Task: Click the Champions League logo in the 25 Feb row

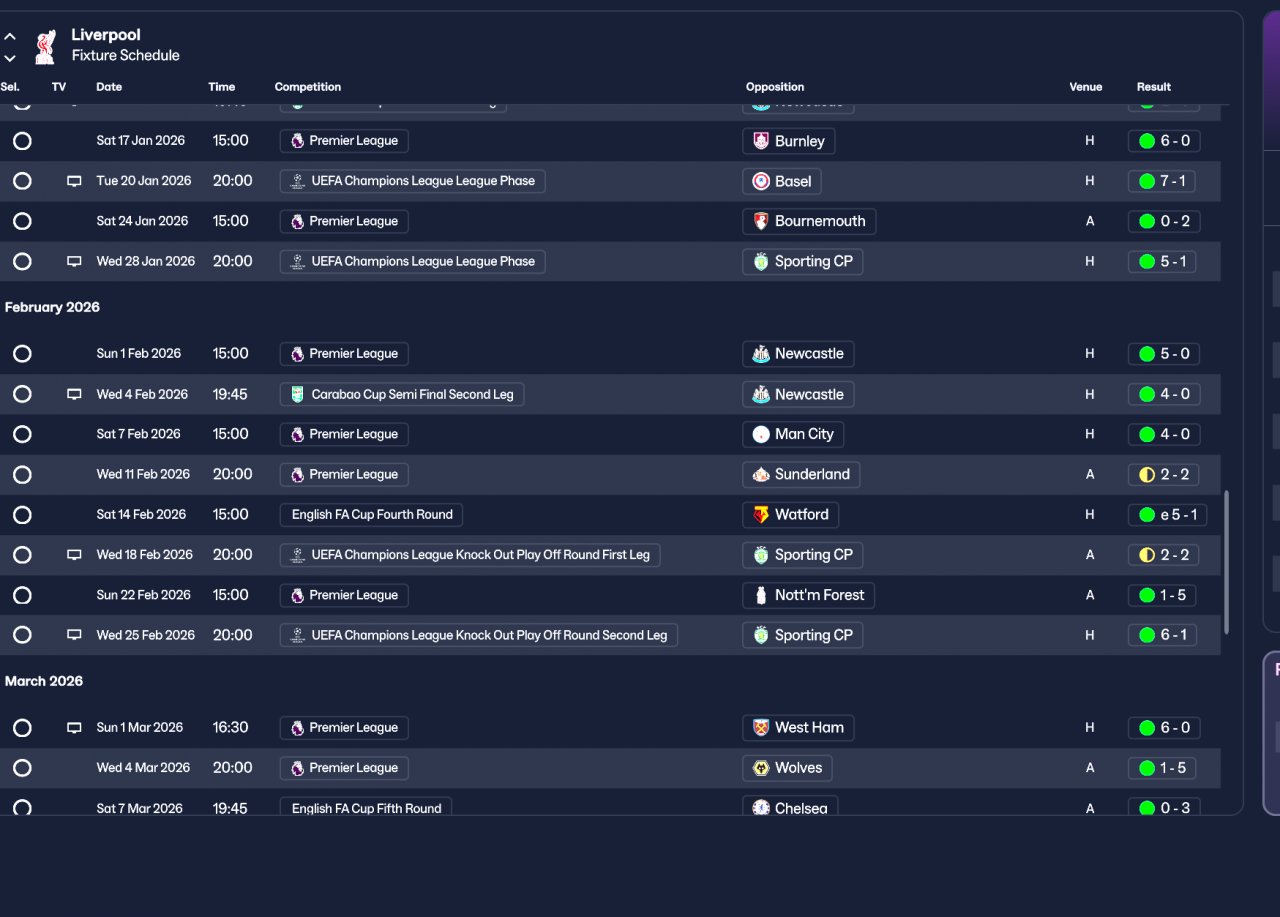Action: pyautogui.click(x=297, y=635)
